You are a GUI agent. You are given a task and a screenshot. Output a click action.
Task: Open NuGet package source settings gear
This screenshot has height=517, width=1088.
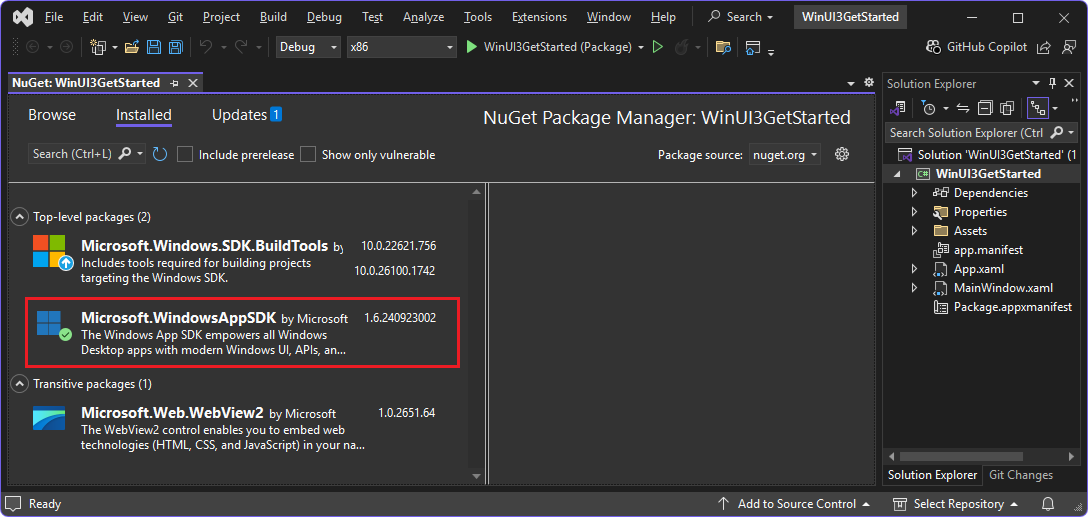click(842, 154)
